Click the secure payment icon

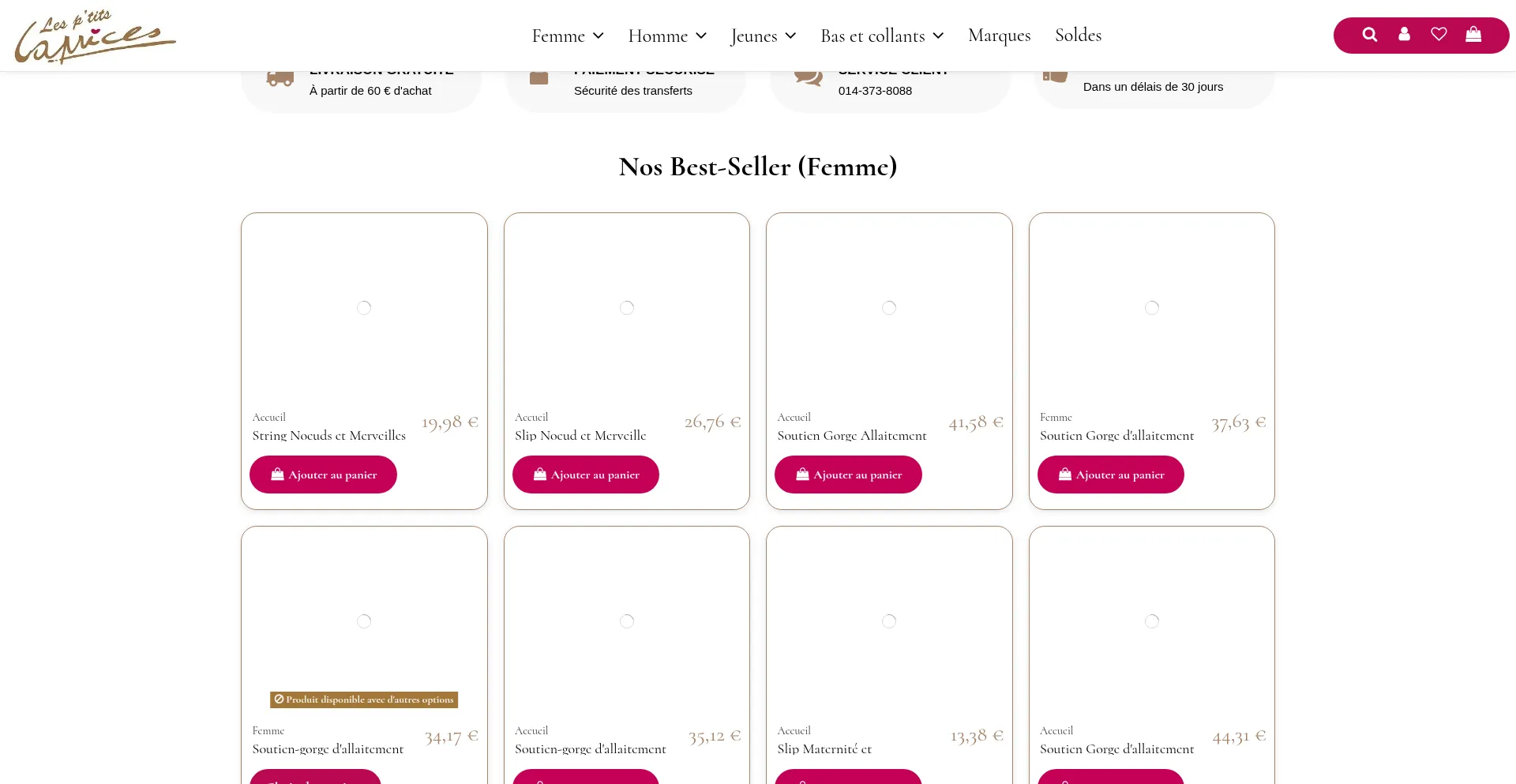click(x=538, y=77)
